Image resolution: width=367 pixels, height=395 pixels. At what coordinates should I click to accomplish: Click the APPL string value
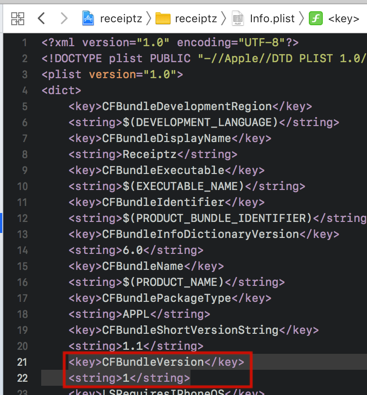pyautogui.click(x=136, y=314)
